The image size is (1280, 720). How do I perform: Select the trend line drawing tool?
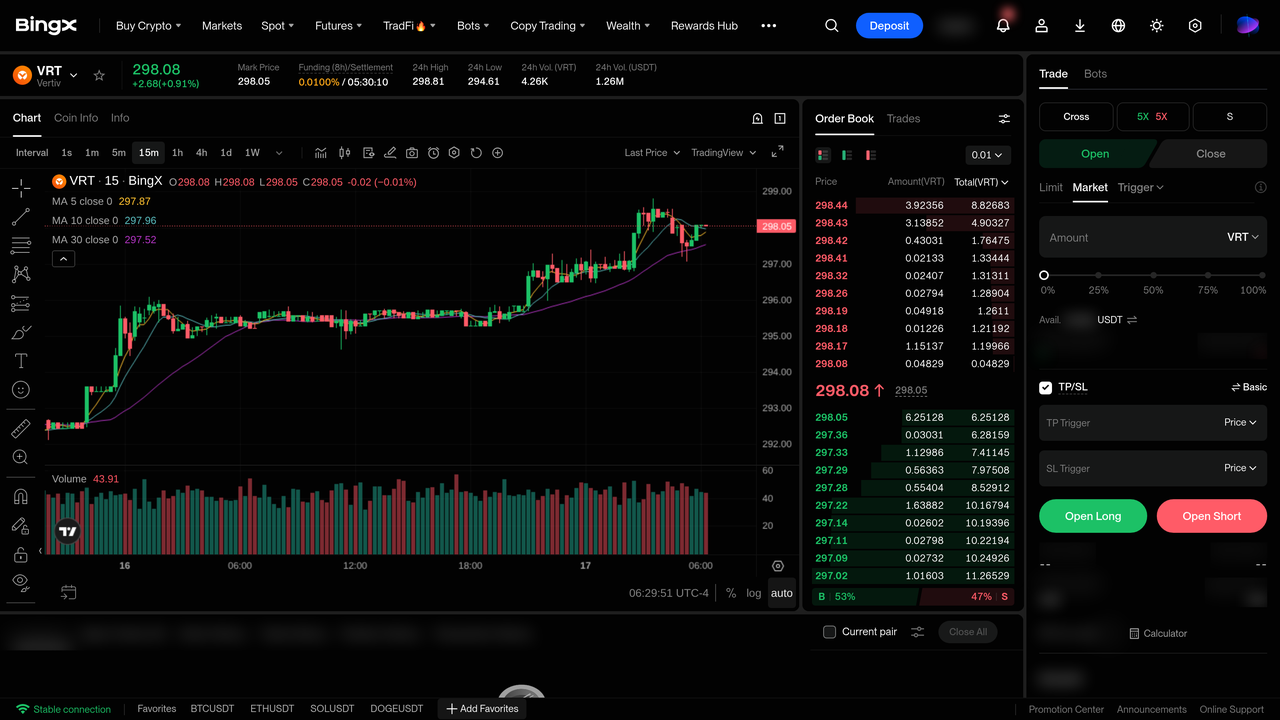pos(20,217)
